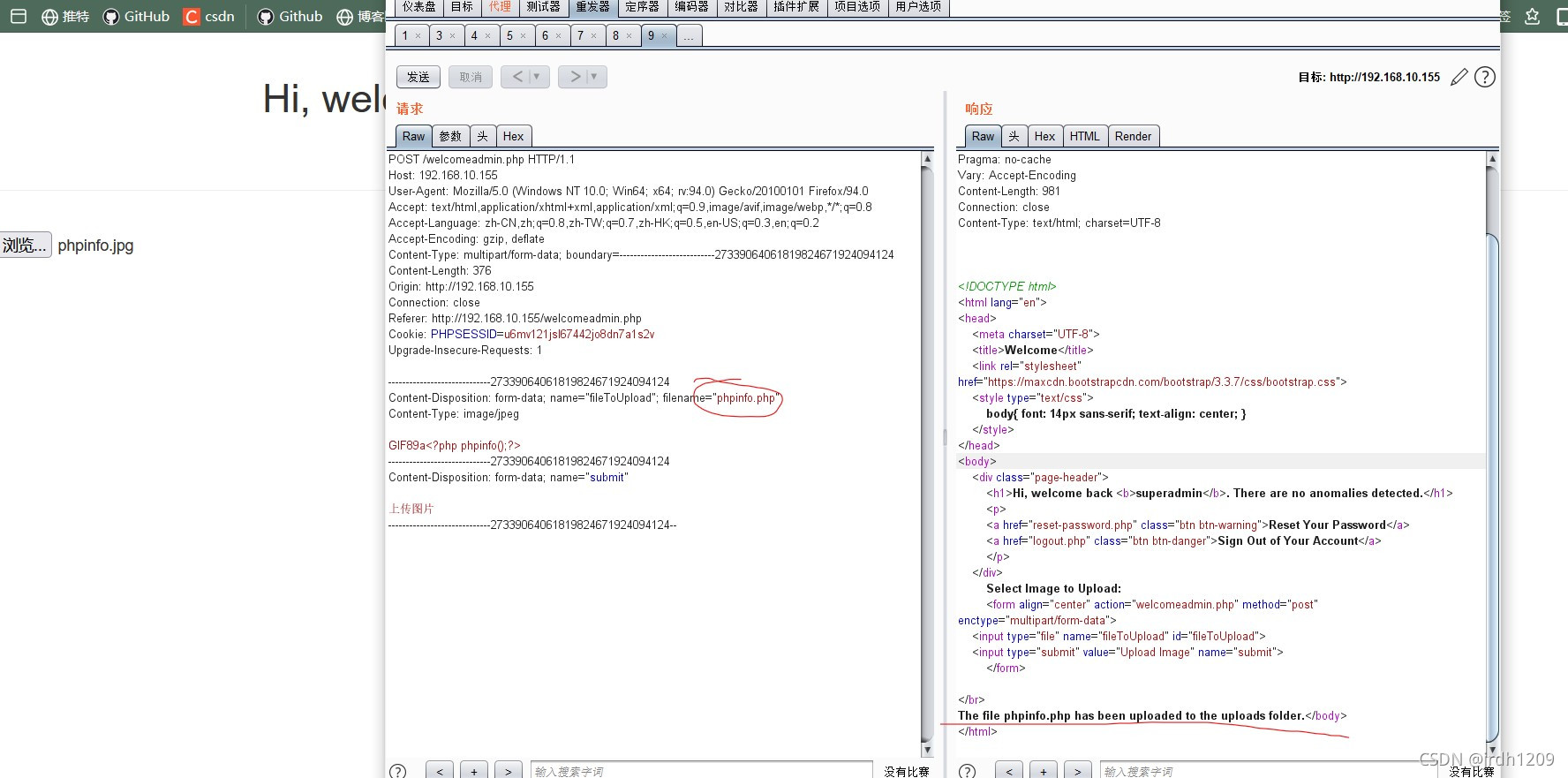Open the response HTML tab

[x=1085, y=136]
